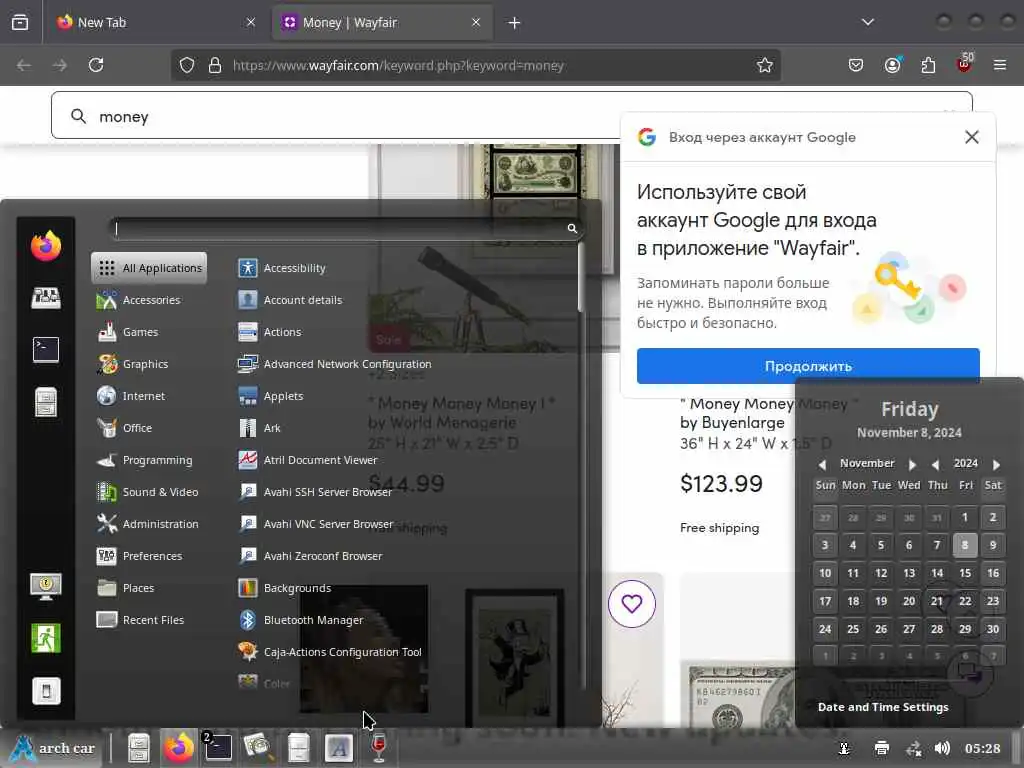
Task: Open Account details entry
Action: (x=290, y=300)
